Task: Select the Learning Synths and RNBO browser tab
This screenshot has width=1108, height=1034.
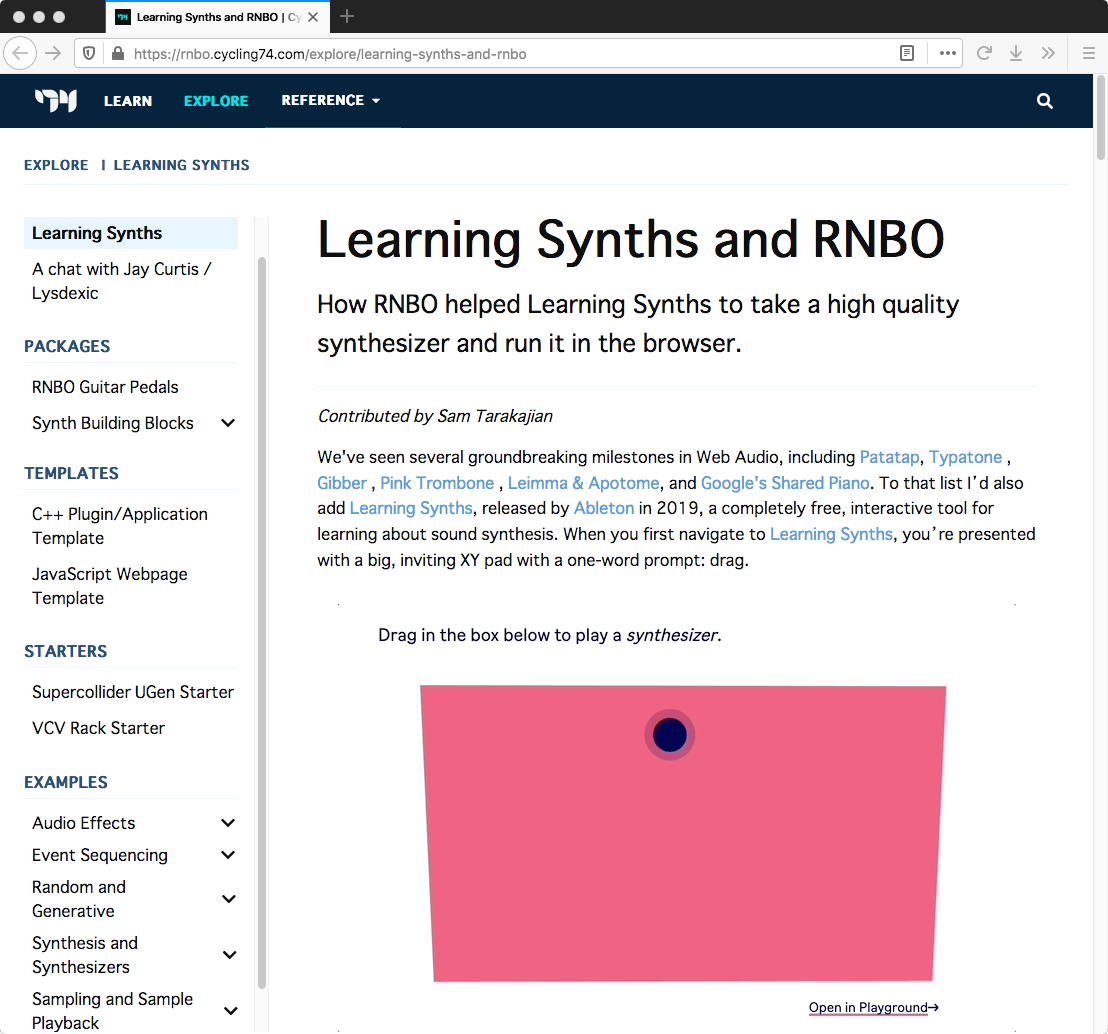Action: (x=218, y=17)
